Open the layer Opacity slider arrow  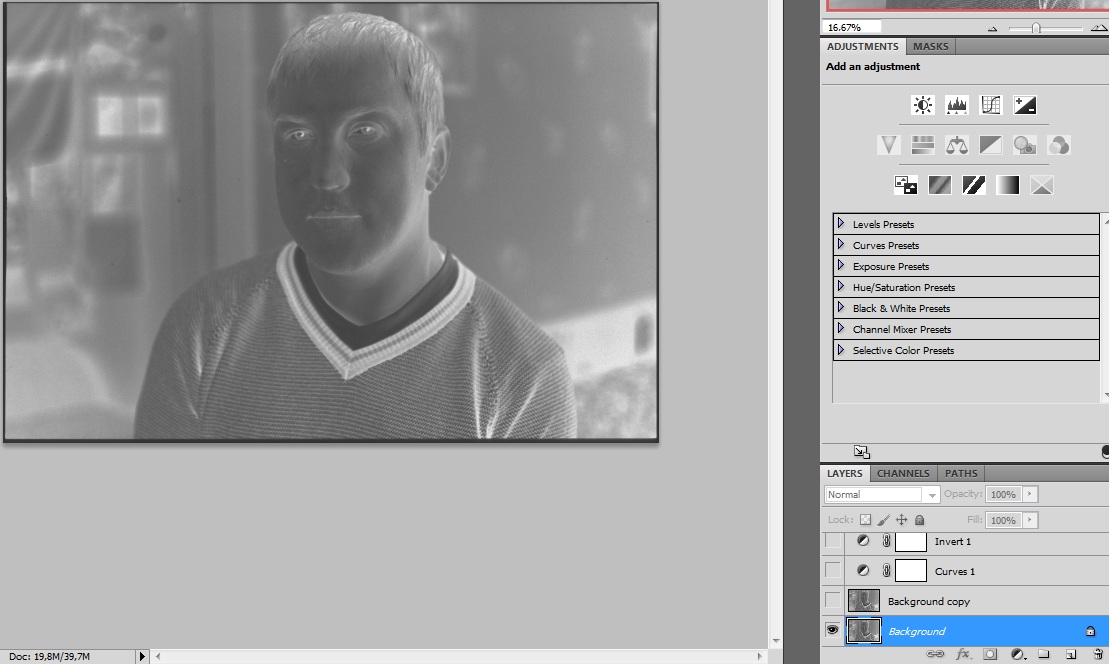[x=1030, y=495]
